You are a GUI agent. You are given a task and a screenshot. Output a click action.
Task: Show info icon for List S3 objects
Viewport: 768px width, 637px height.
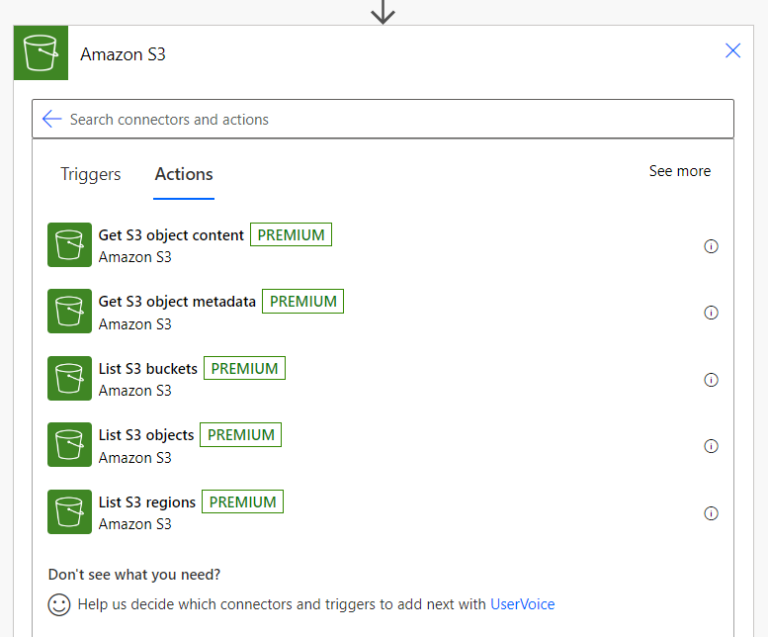(x=711, y=446)
